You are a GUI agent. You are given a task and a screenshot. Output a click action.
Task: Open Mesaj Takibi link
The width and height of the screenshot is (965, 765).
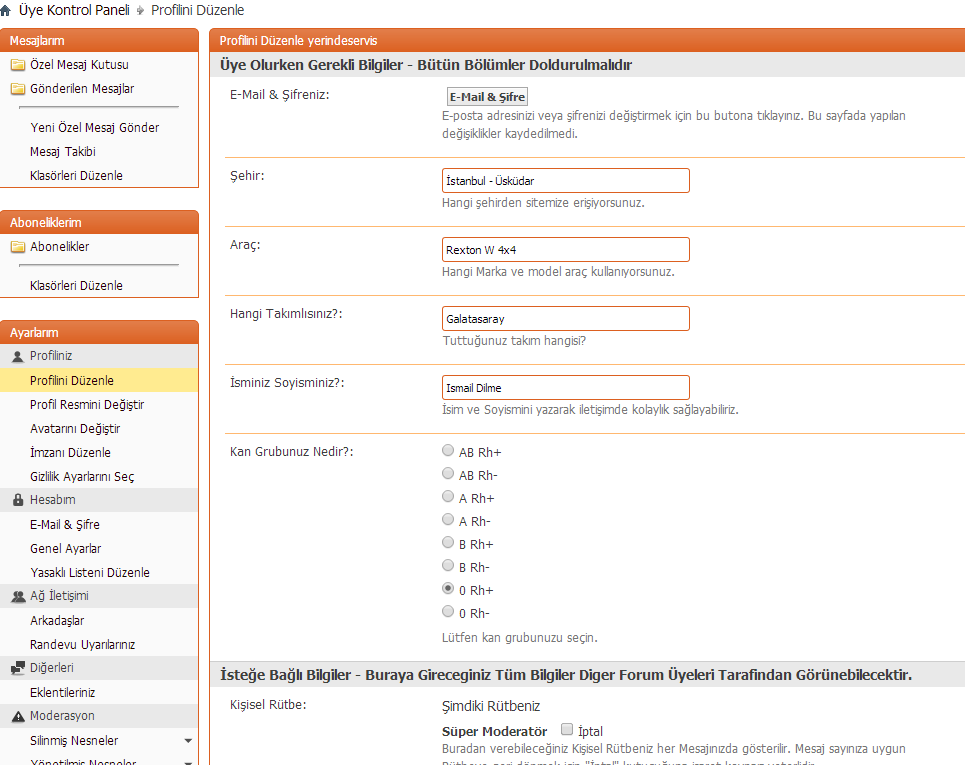63,151
